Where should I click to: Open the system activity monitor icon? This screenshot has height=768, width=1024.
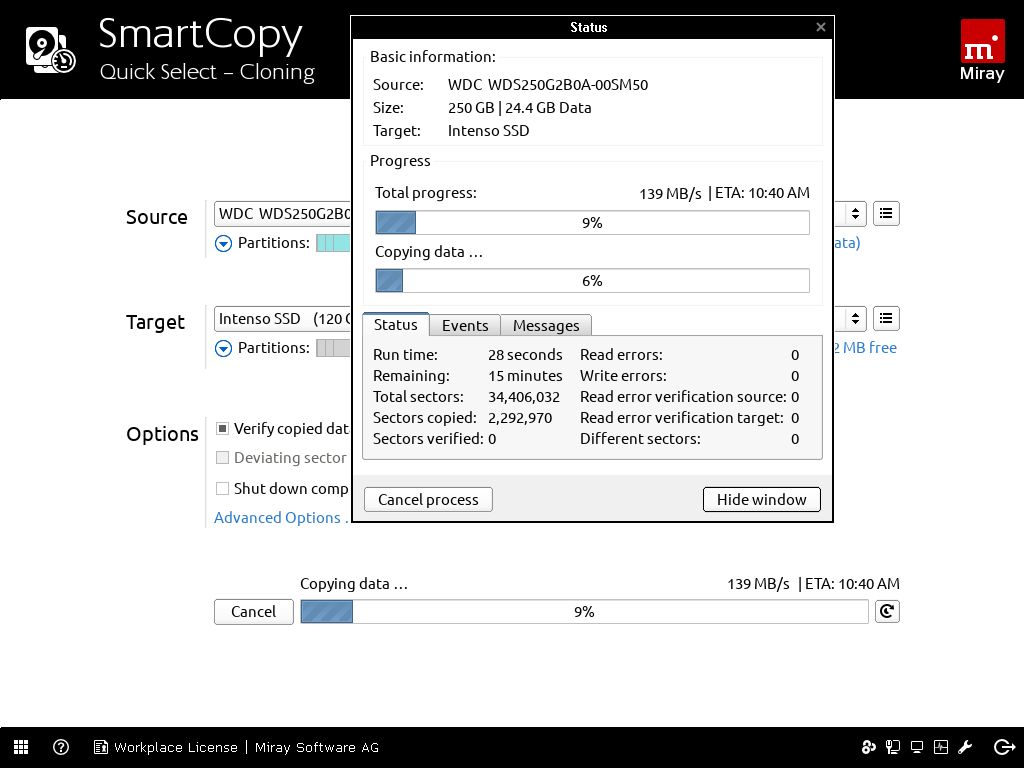click(941, 747)
